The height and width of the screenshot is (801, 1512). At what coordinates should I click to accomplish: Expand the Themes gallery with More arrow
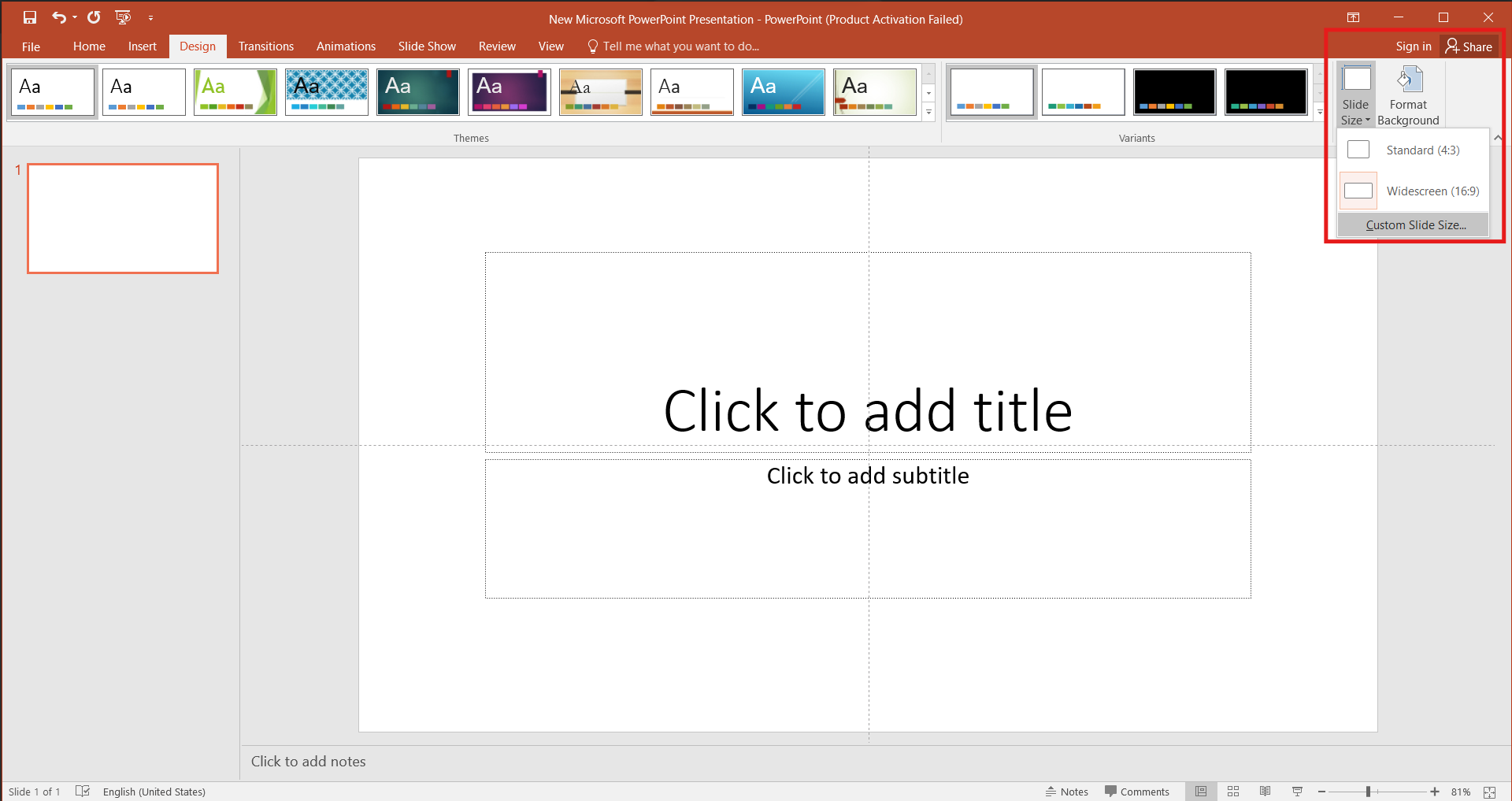point(929,112)
